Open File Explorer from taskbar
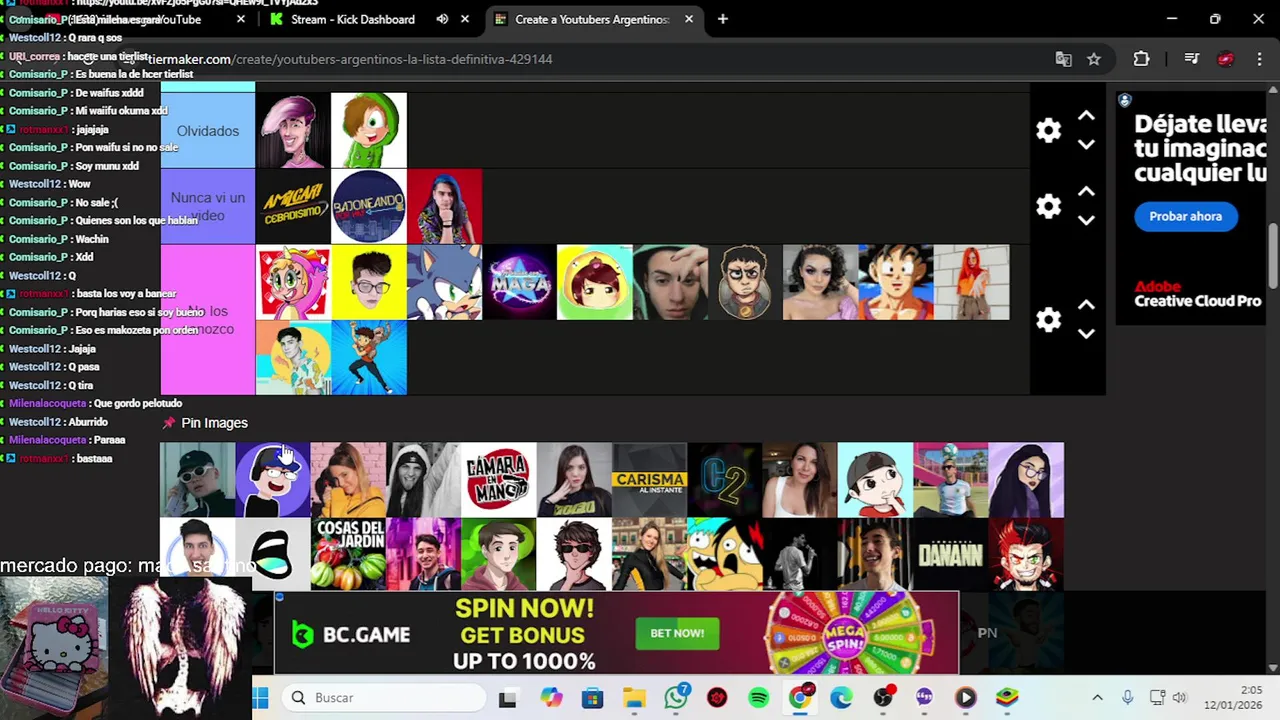 point(634,698)
